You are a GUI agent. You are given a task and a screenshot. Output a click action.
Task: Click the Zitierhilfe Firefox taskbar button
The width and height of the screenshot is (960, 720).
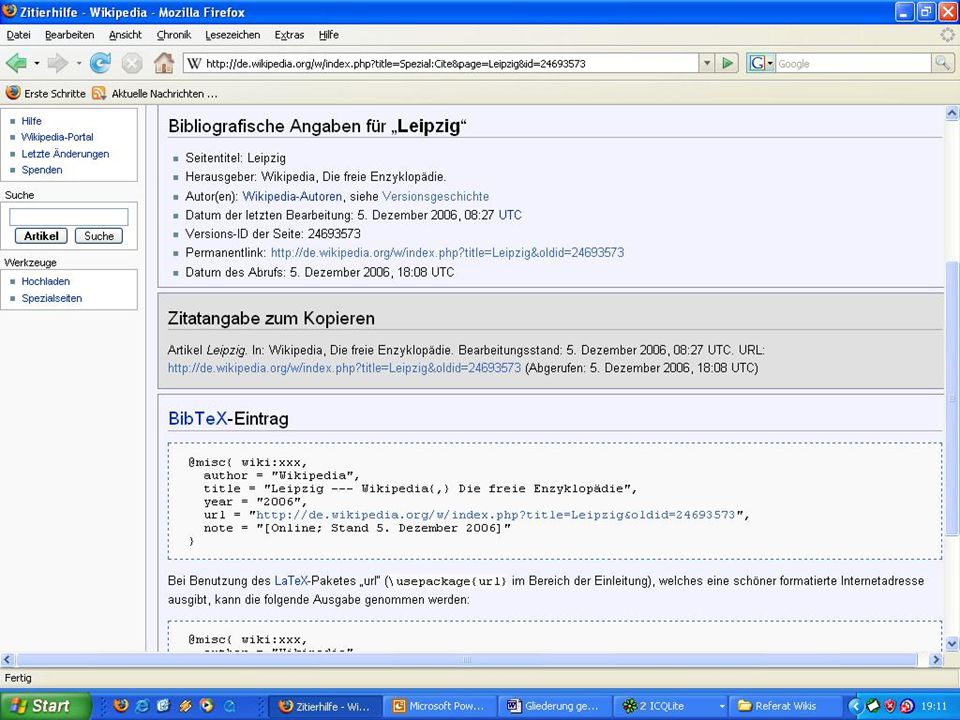324,706
